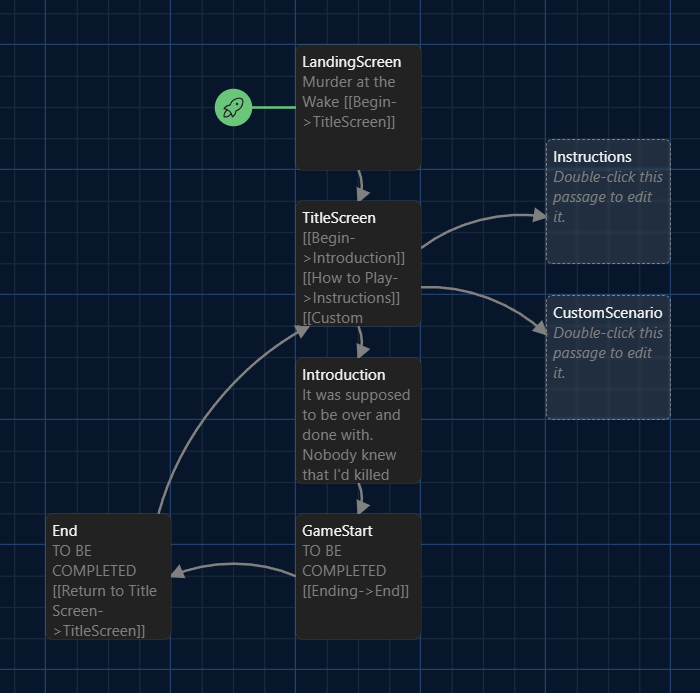700x693 pixels.
Task: Click "Double-click this passage" text in CustomScenario
Action: (x=608, y=343)
